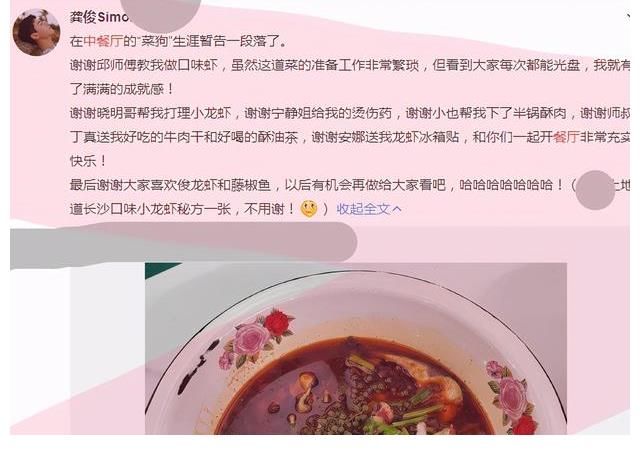The width and height of the screenshot is (640, 455).
Task: Click the red 餐厅 keyword after 一起开
Action: point(566,137)
